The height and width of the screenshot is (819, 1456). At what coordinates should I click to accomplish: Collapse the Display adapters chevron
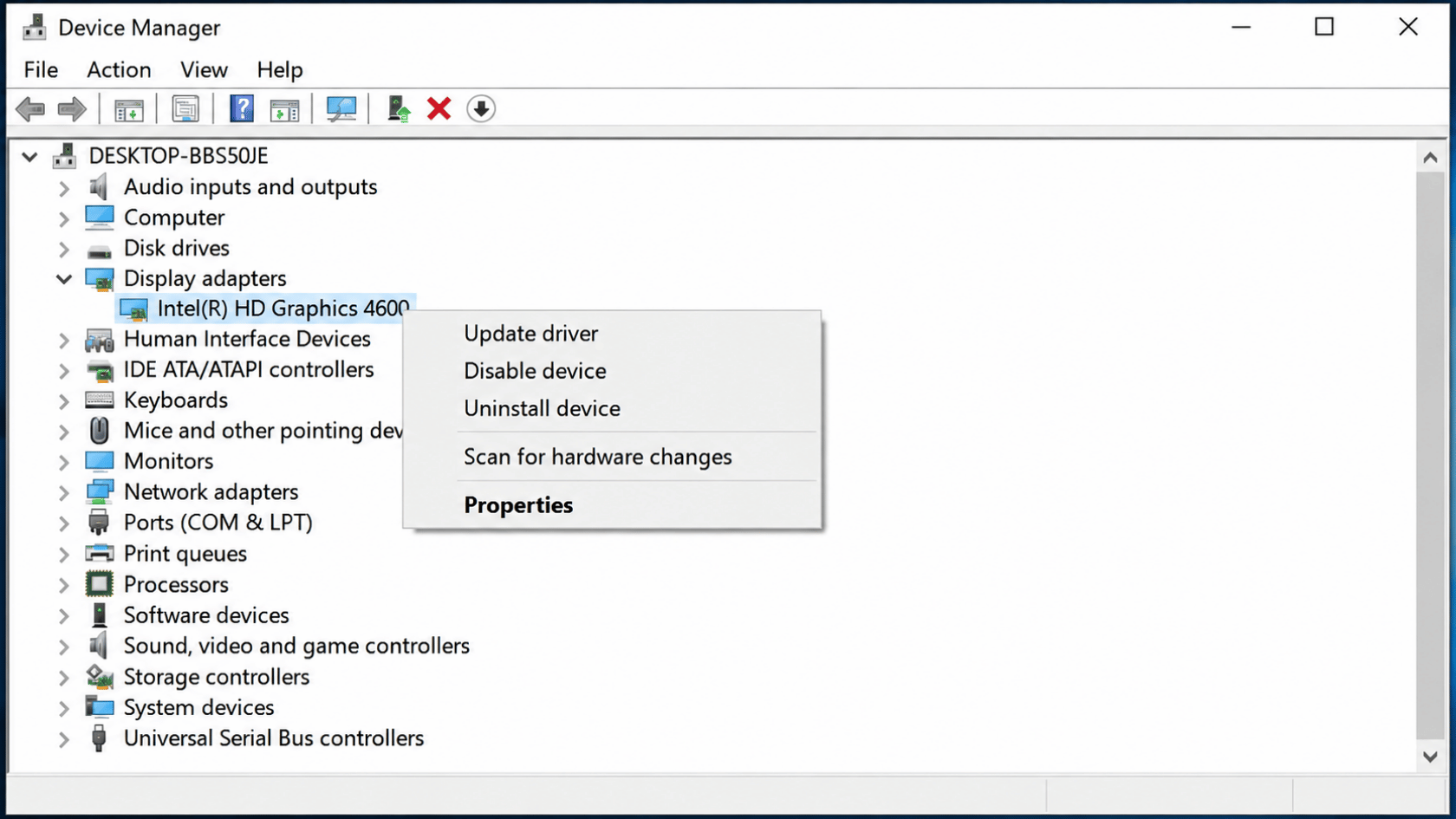click(64, 279)
